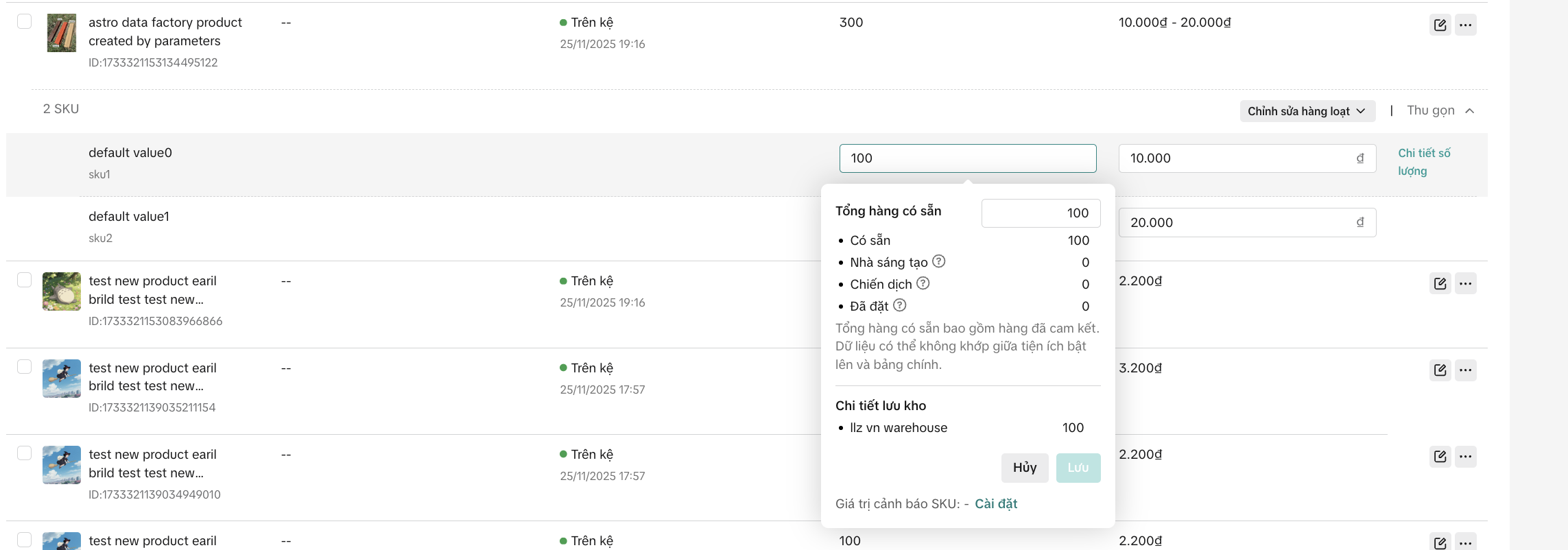Check the box for product ID ending 5211154
This screenshot has height=550, width=1568.
(x=25, y=367)
